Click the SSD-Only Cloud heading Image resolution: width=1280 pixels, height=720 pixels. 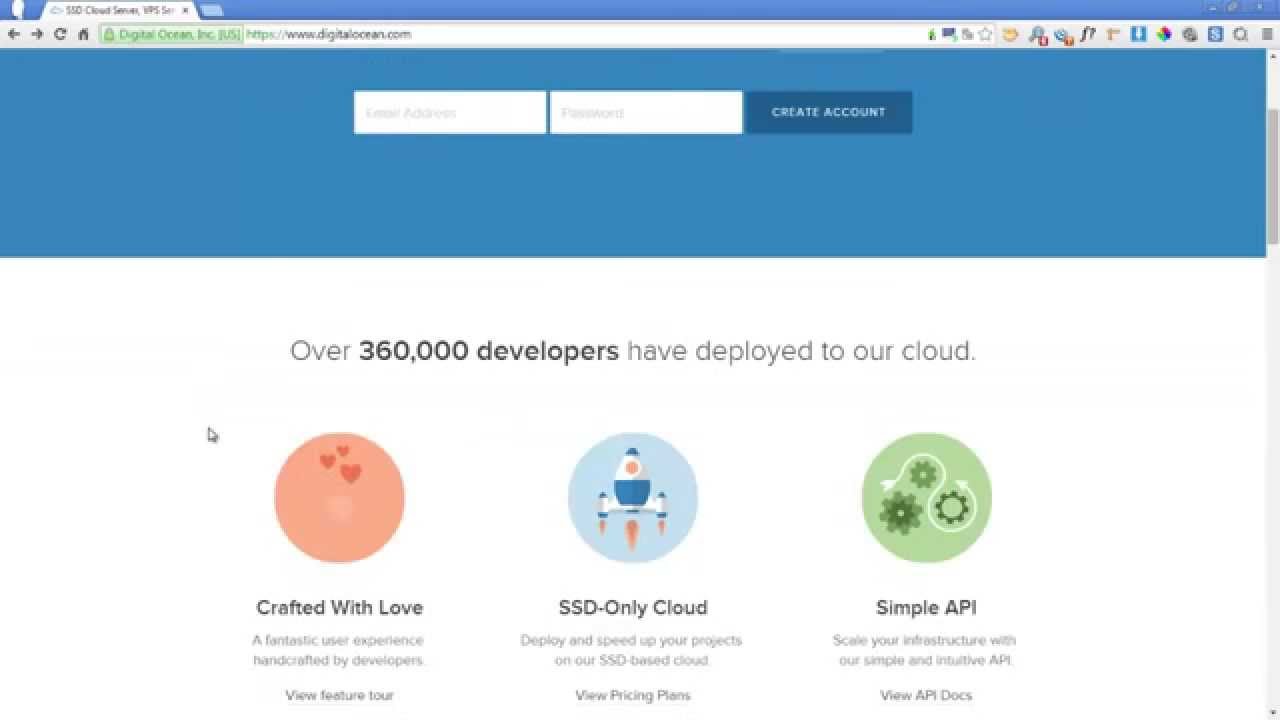(633, 607)
